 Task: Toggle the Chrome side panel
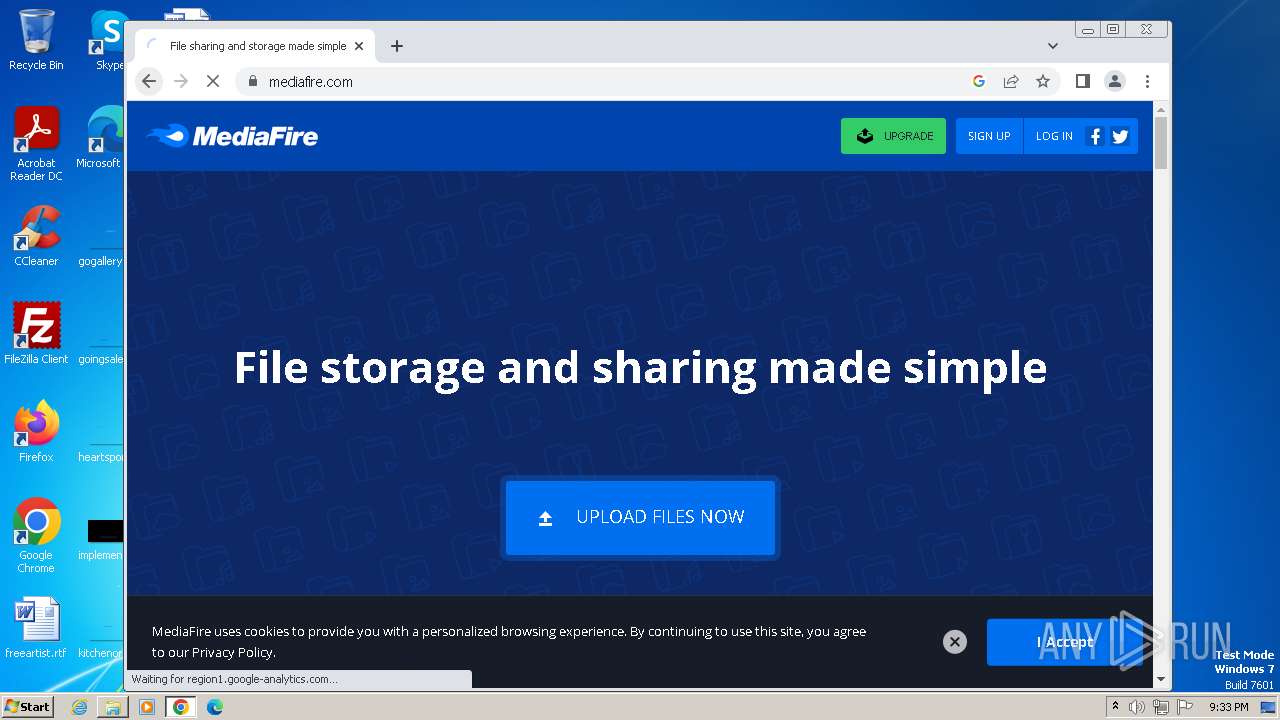(x=1083, y=82)
